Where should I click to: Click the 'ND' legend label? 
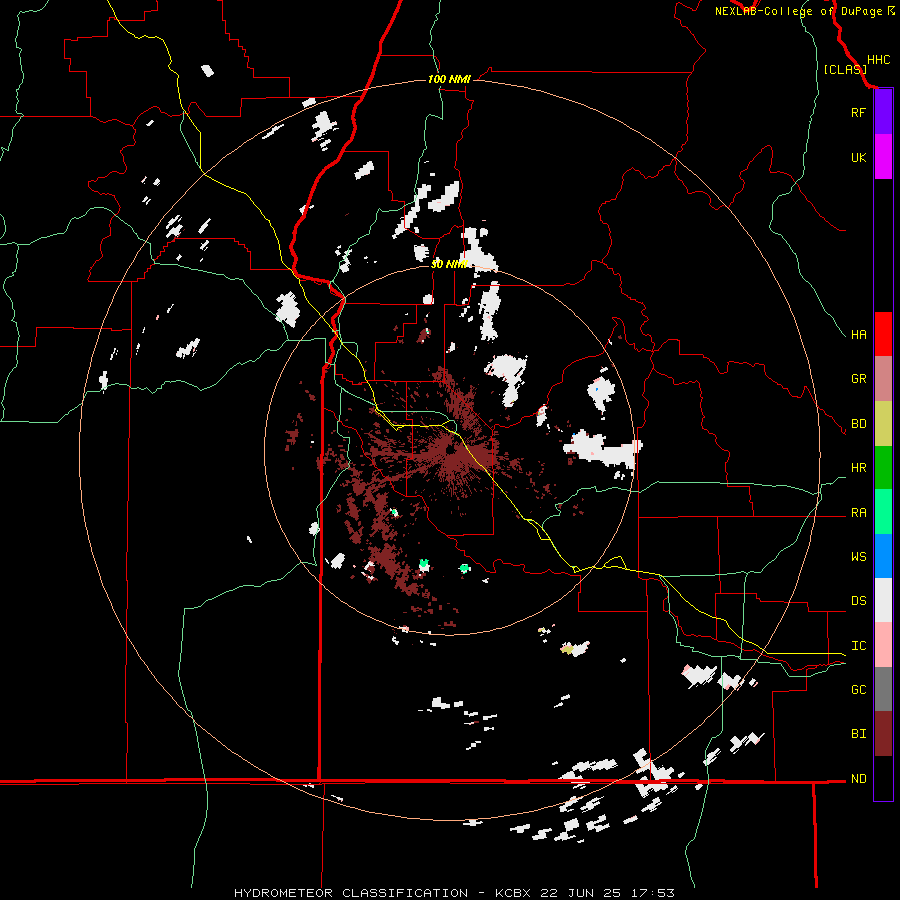(x=858, y=779)
